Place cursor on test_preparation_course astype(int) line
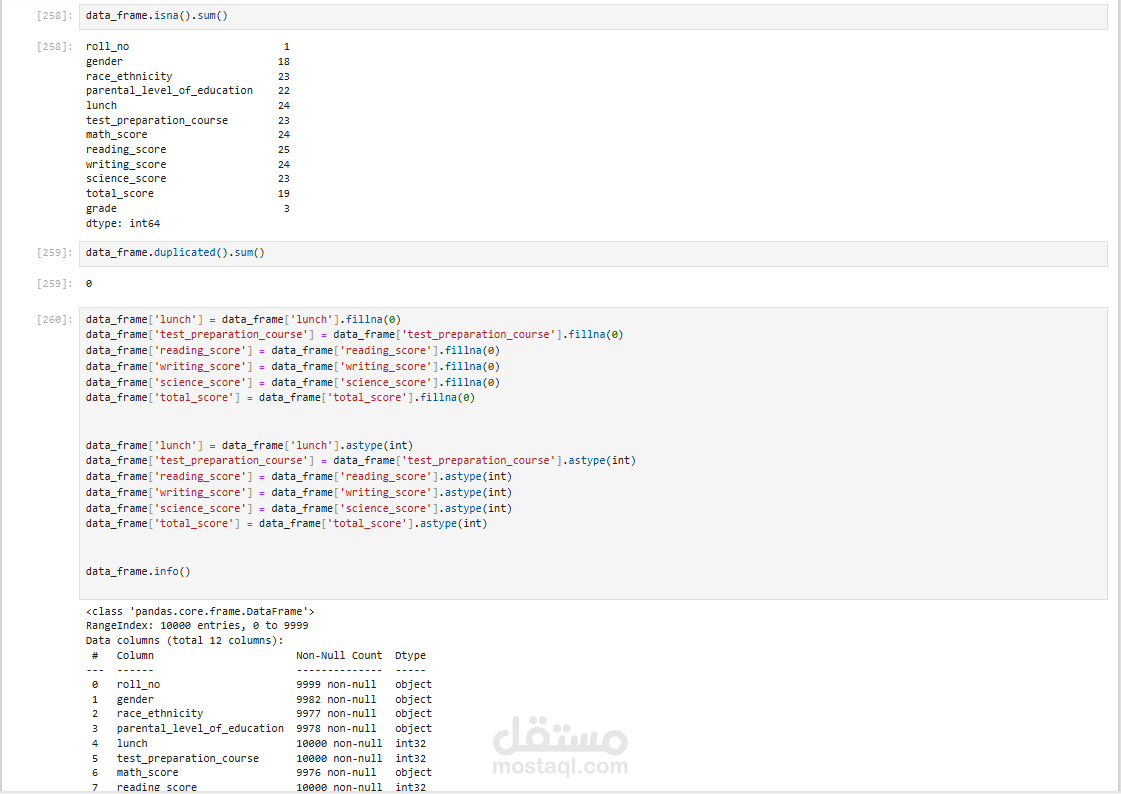 pos(360,461)
